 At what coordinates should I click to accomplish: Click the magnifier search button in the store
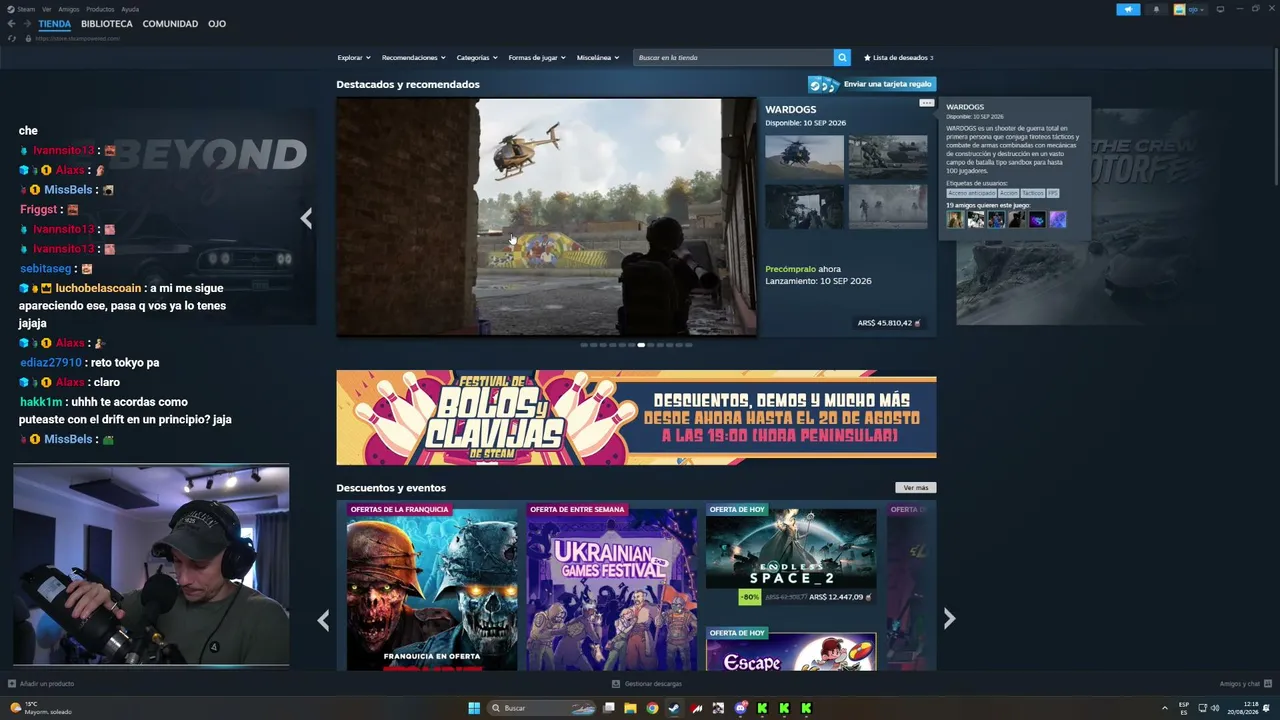coord(842,58)
